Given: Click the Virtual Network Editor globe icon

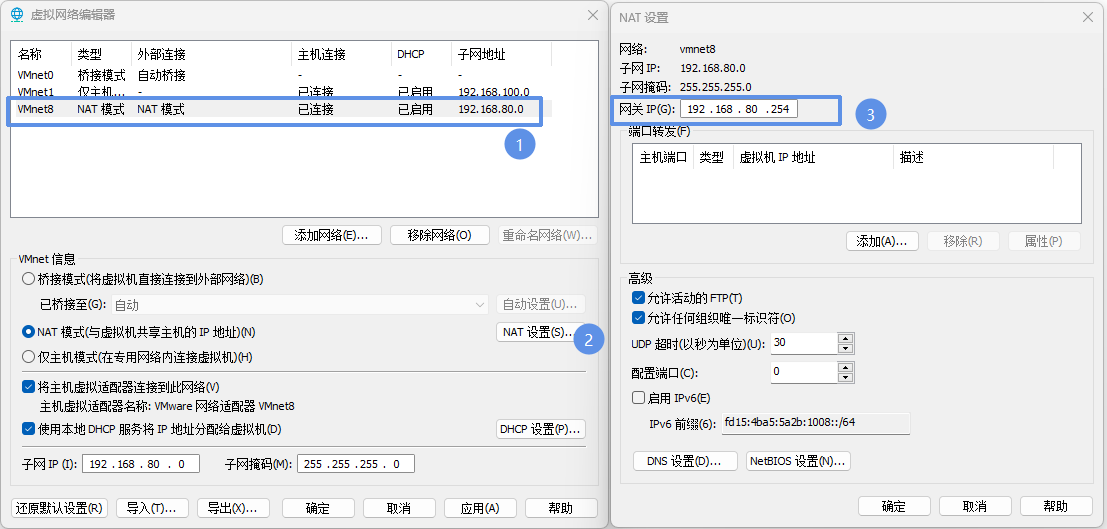Looking at the screenshot, I should click(16, 15).
